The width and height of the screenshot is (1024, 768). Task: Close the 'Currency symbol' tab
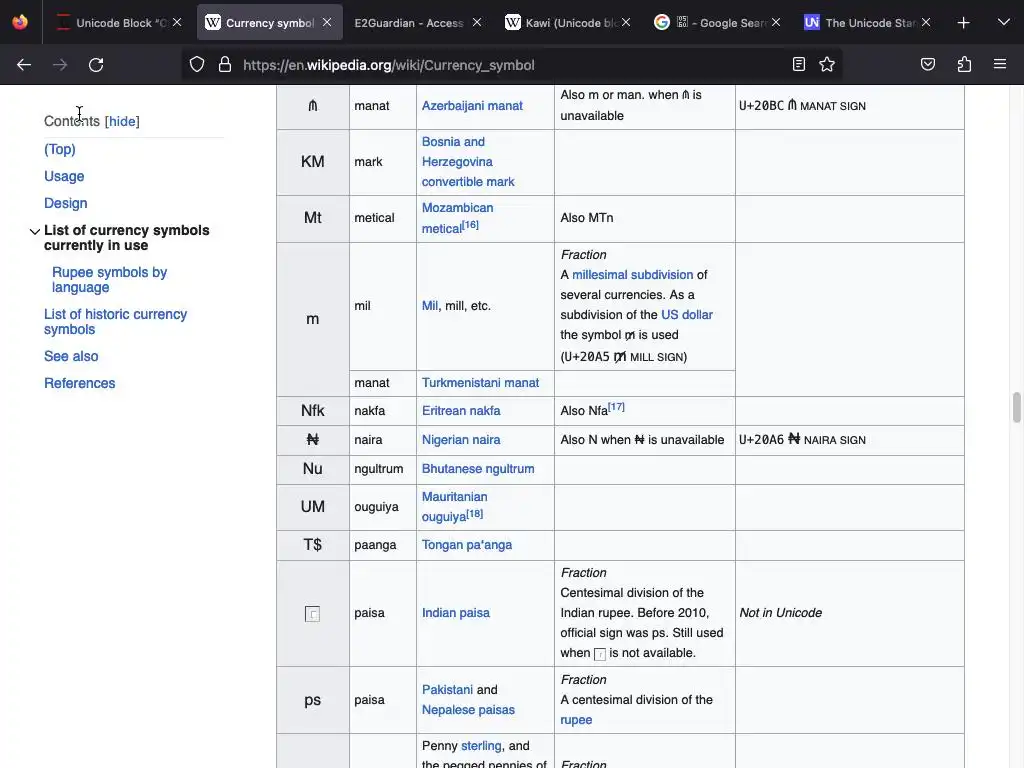coord(327,22)
